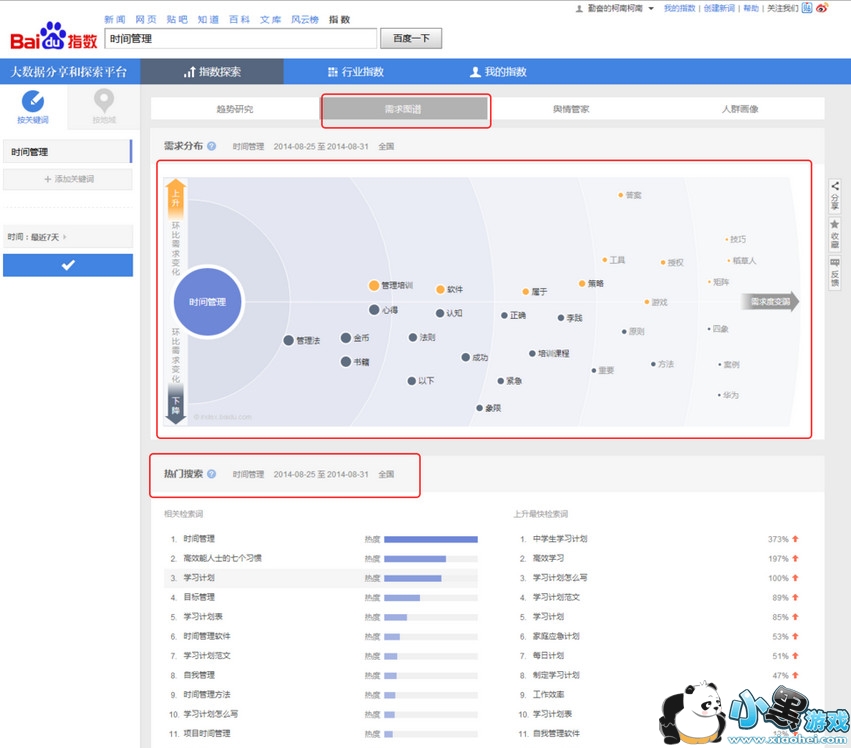Click 自我管理 in related search list
The width and height of the screenshot is (851, 748).
[x=199, y=675]
